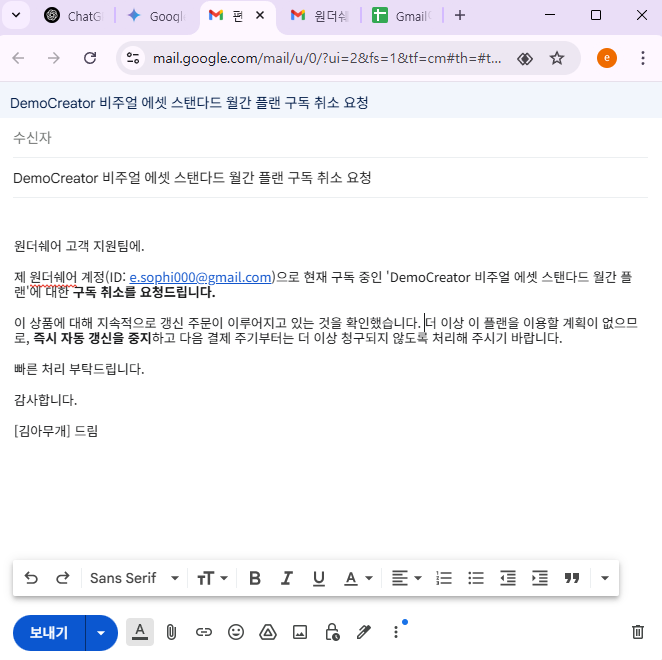Toggle confidential mode lock icon
Viewport: 662px width, 660px height.
tap(332, 632)
